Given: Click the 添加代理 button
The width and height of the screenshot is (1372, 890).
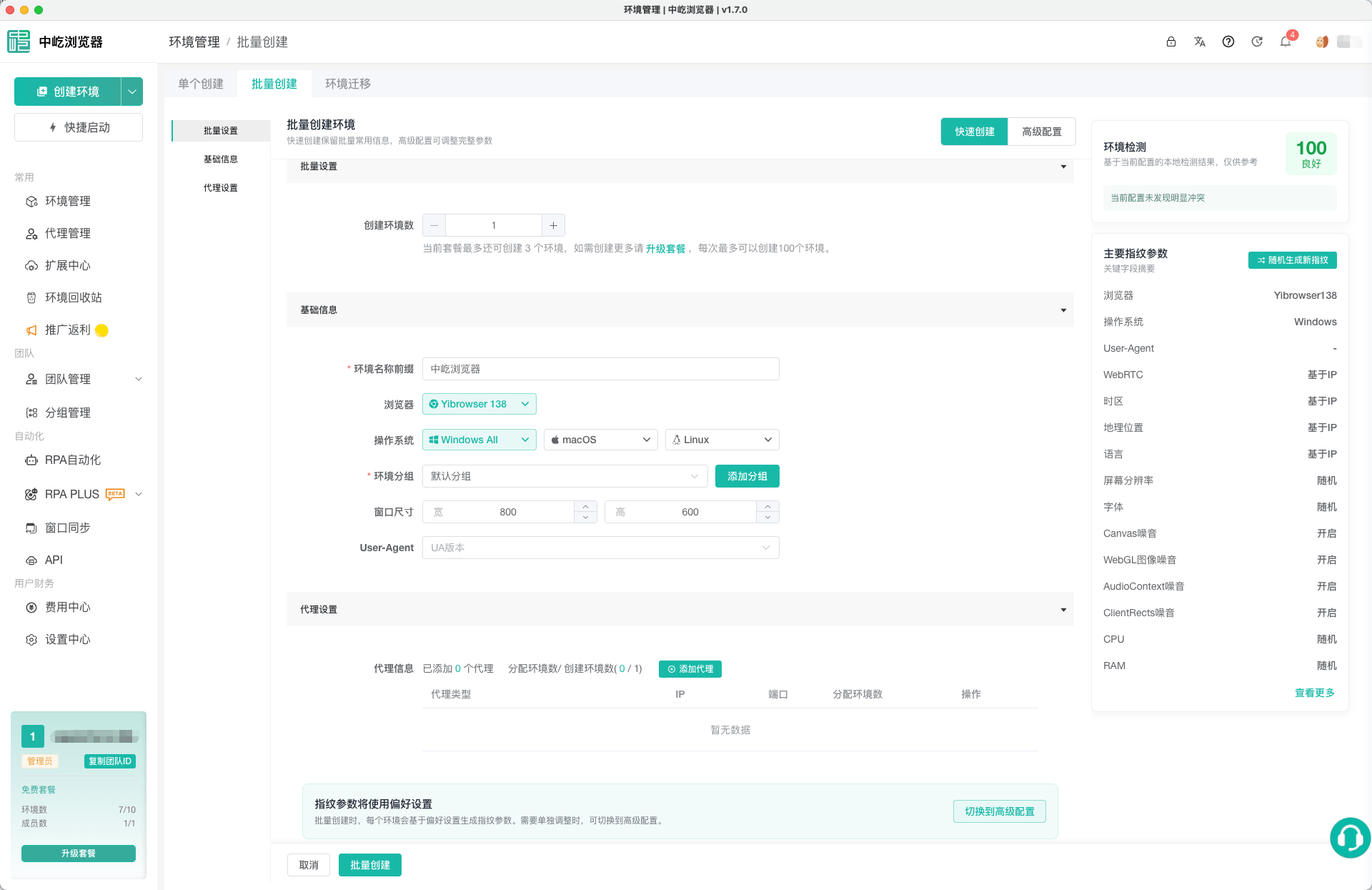Looking at the screenshot, I should tap(690, 669).
